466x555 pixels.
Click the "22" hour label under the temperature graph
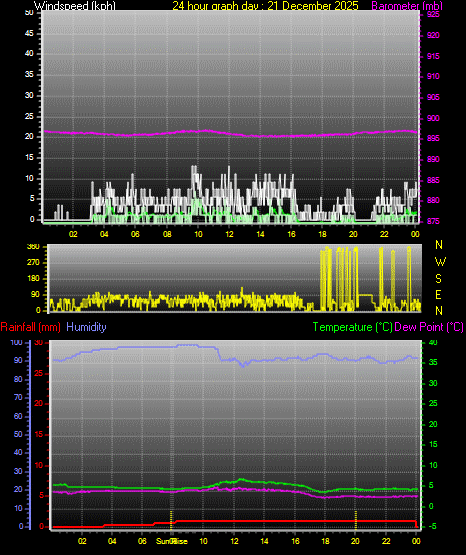pyautogui.click(x=386, y=541)
